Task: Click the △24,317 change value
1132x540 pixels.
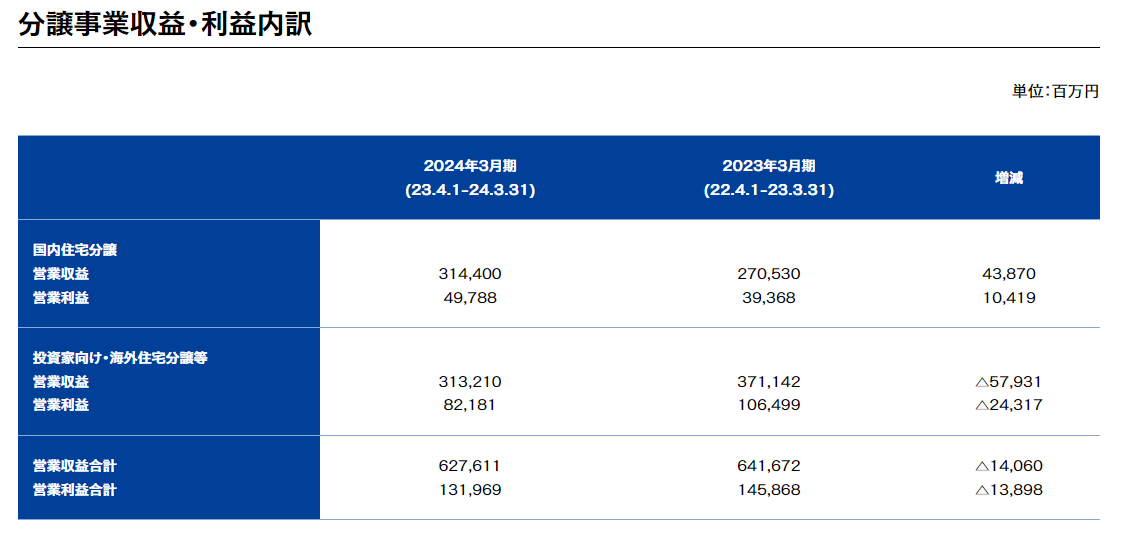Action: 1009,406
